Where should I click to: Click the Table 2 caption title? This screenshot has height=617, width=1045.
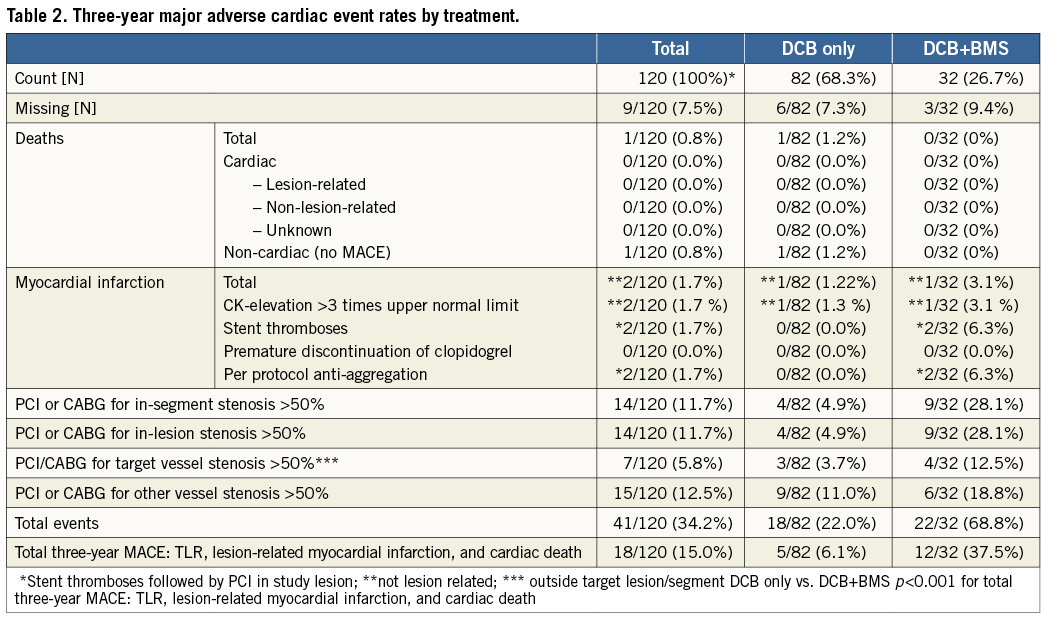[x=264, y=15]
